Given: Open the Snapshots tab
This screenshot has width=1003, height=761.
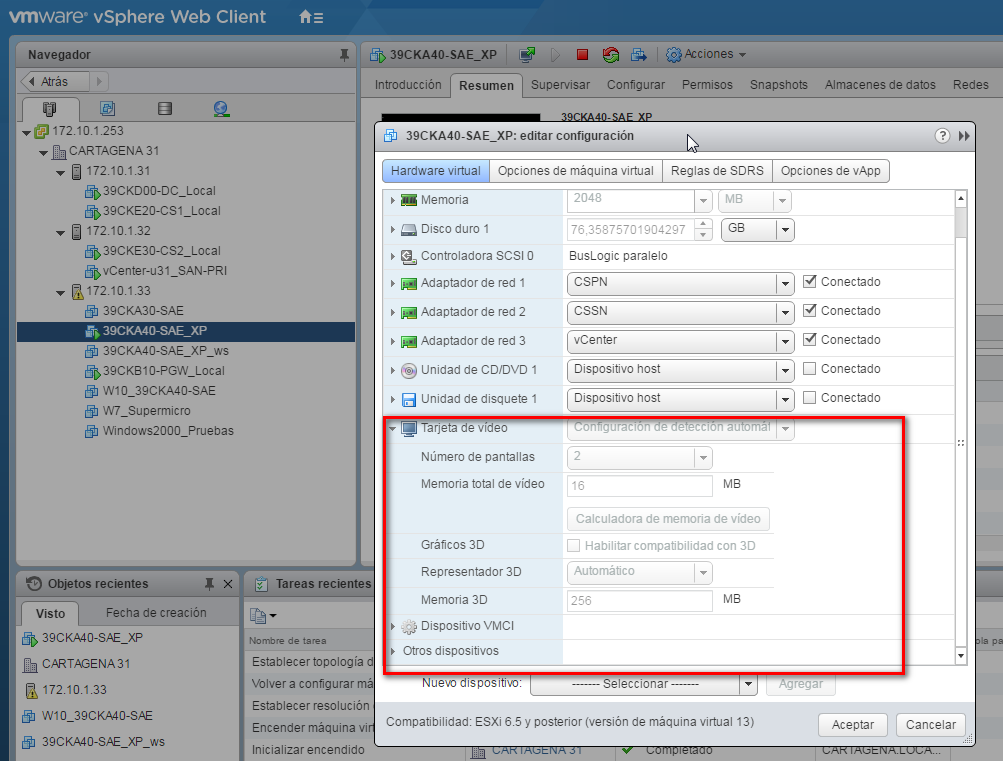Looking at the screenshot, I should [778, 85].
